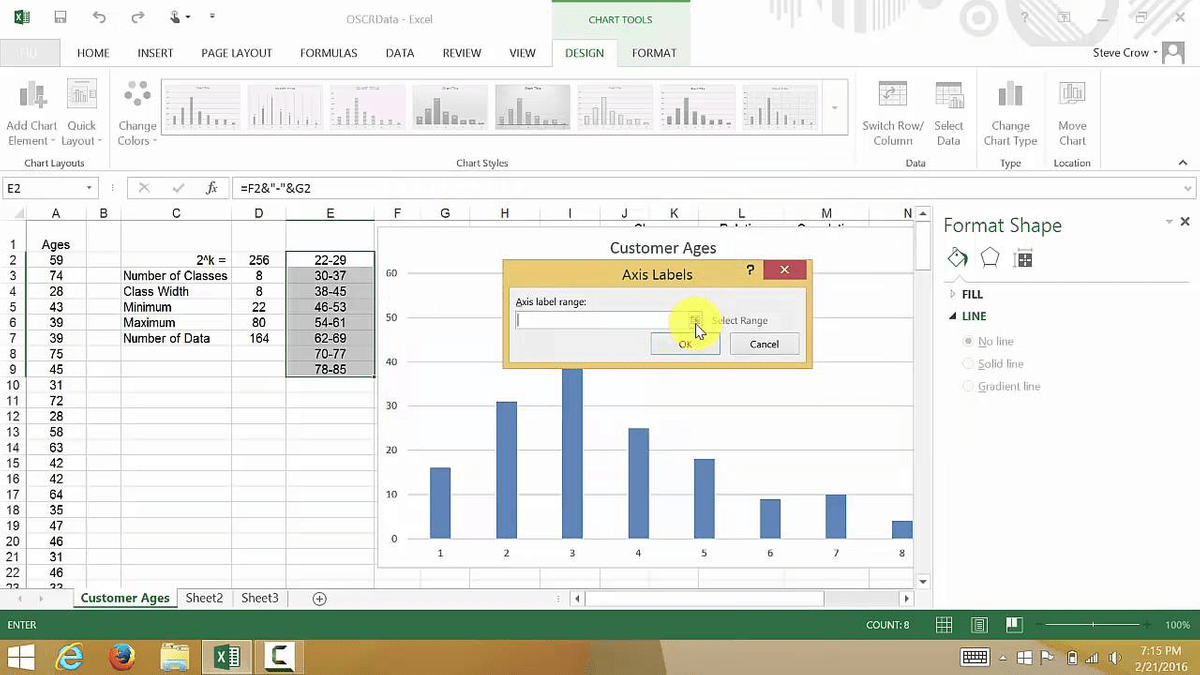Click the Axis label range input field
This screenshot has height=675, width=1200.
coord(600,320)
